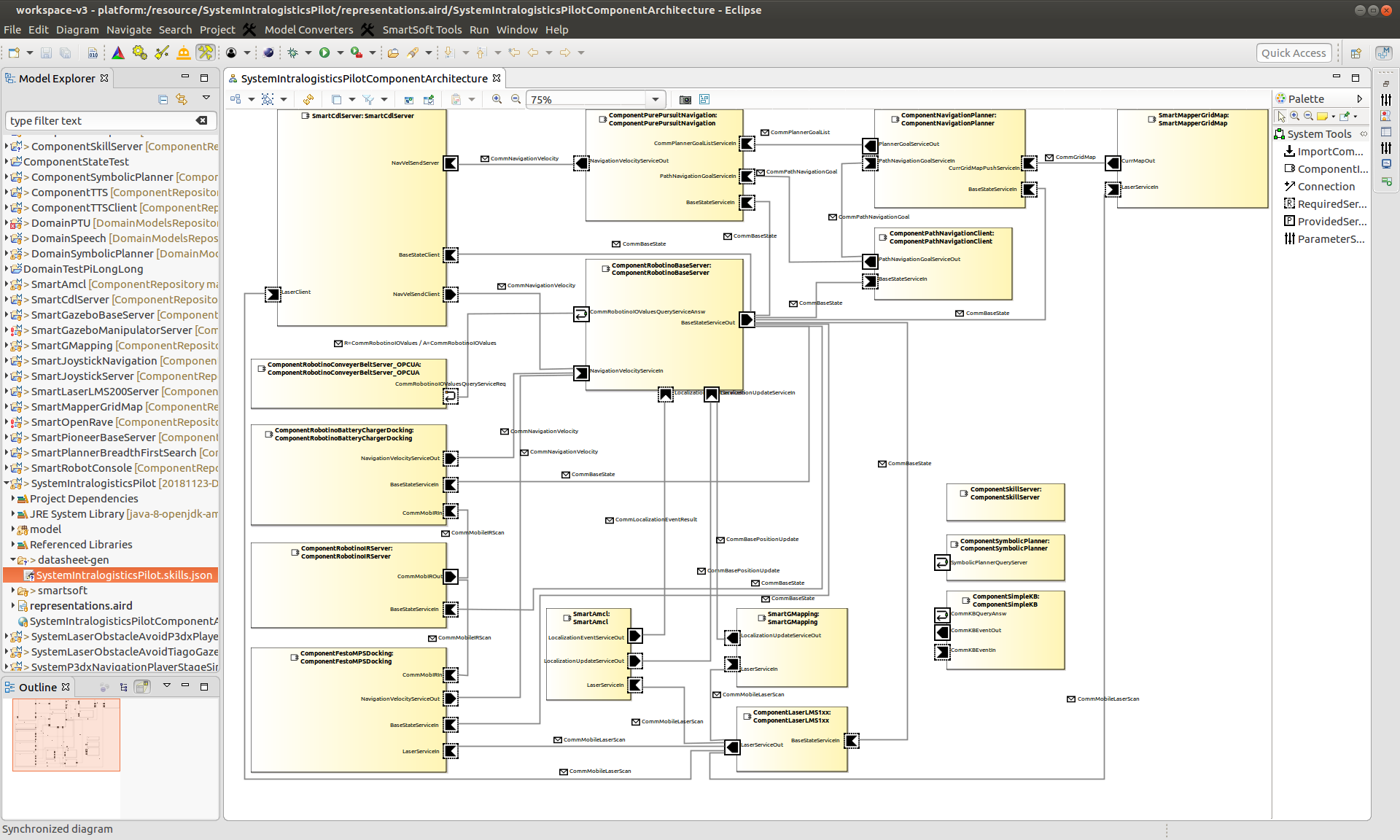Click the camera export-diagram-as-image icon
1400x840 pixels.
pos(685,99)
